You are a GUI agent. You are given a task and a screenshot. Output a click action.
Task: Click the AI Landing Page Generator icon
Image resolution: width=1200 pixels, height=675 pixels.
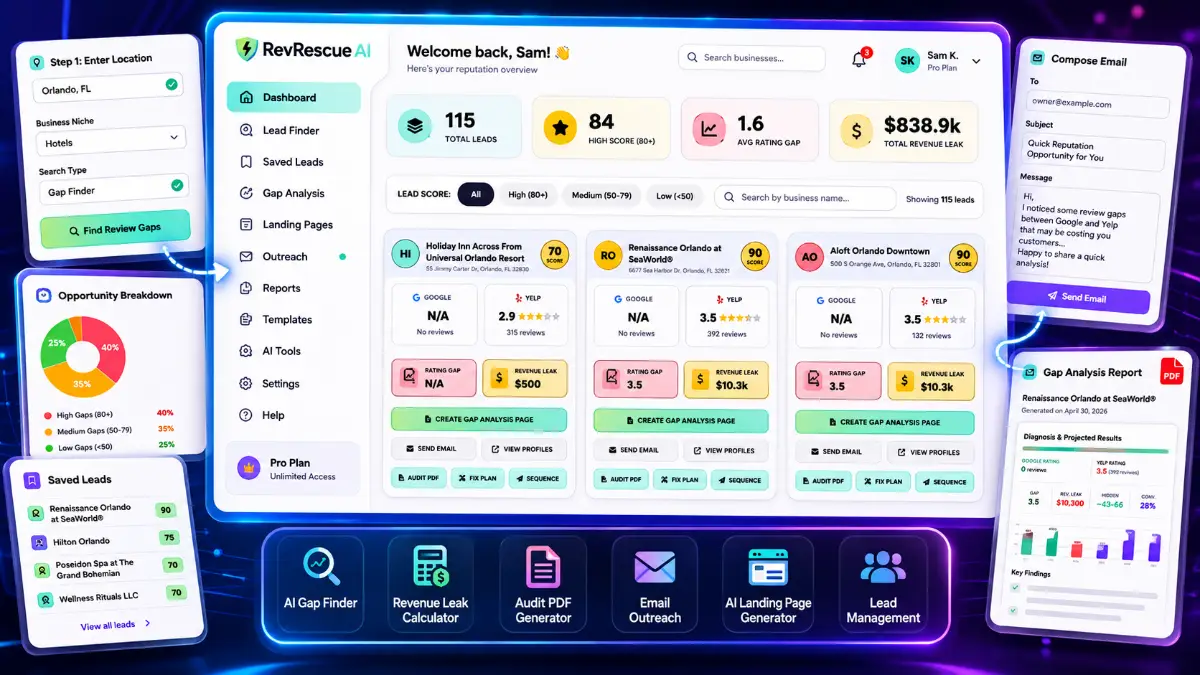pyautogui.click(x=768, y=568)
